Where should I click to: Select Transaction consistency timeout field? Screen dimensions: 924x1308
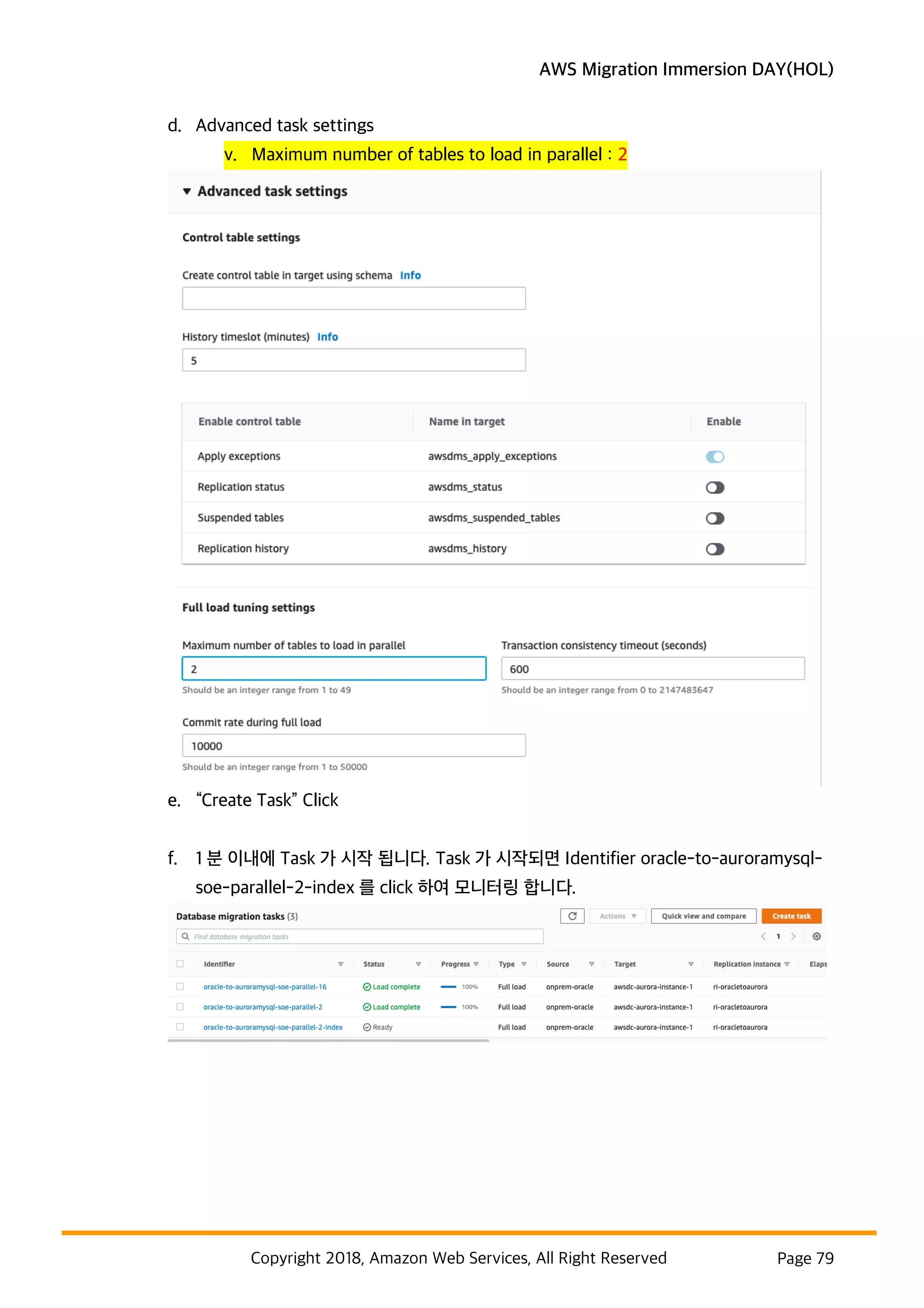point(653,669)
